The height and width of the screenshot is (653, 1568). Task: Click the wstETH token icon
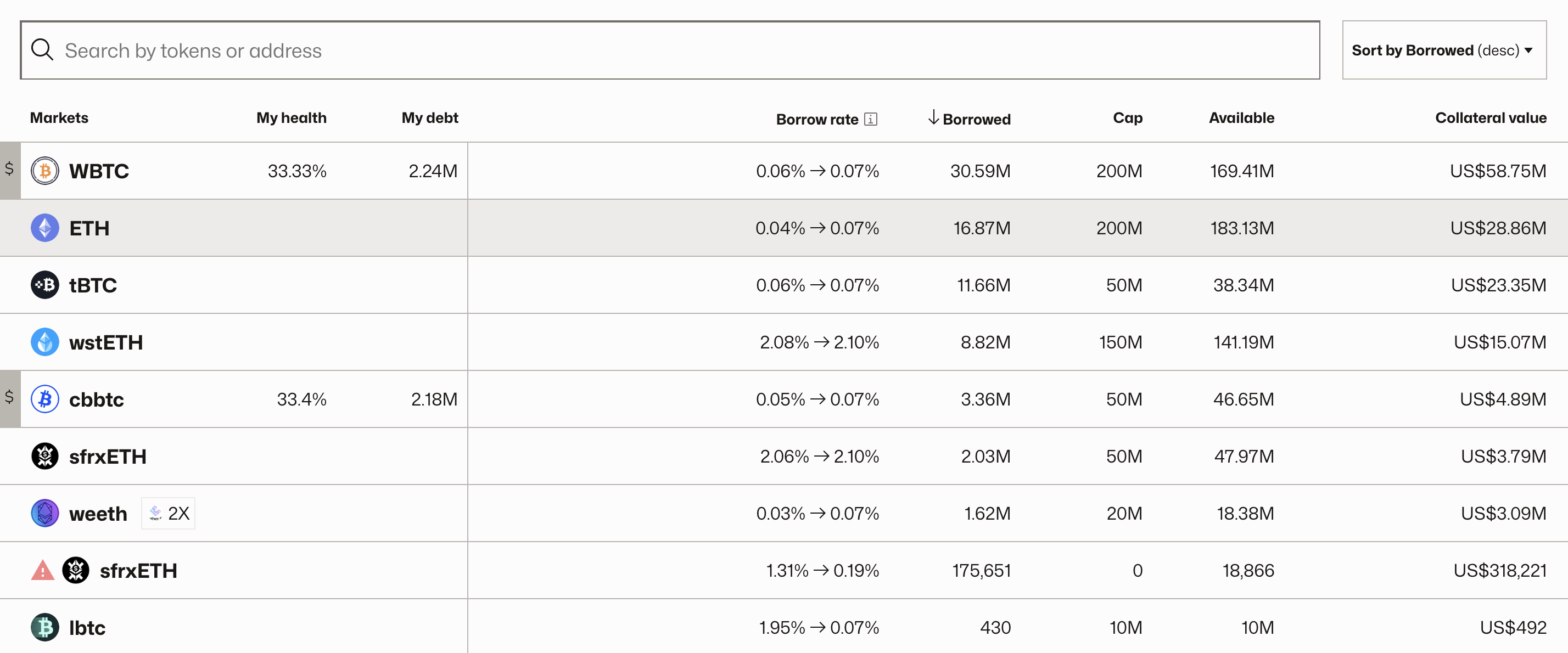(x=45, y=342)
